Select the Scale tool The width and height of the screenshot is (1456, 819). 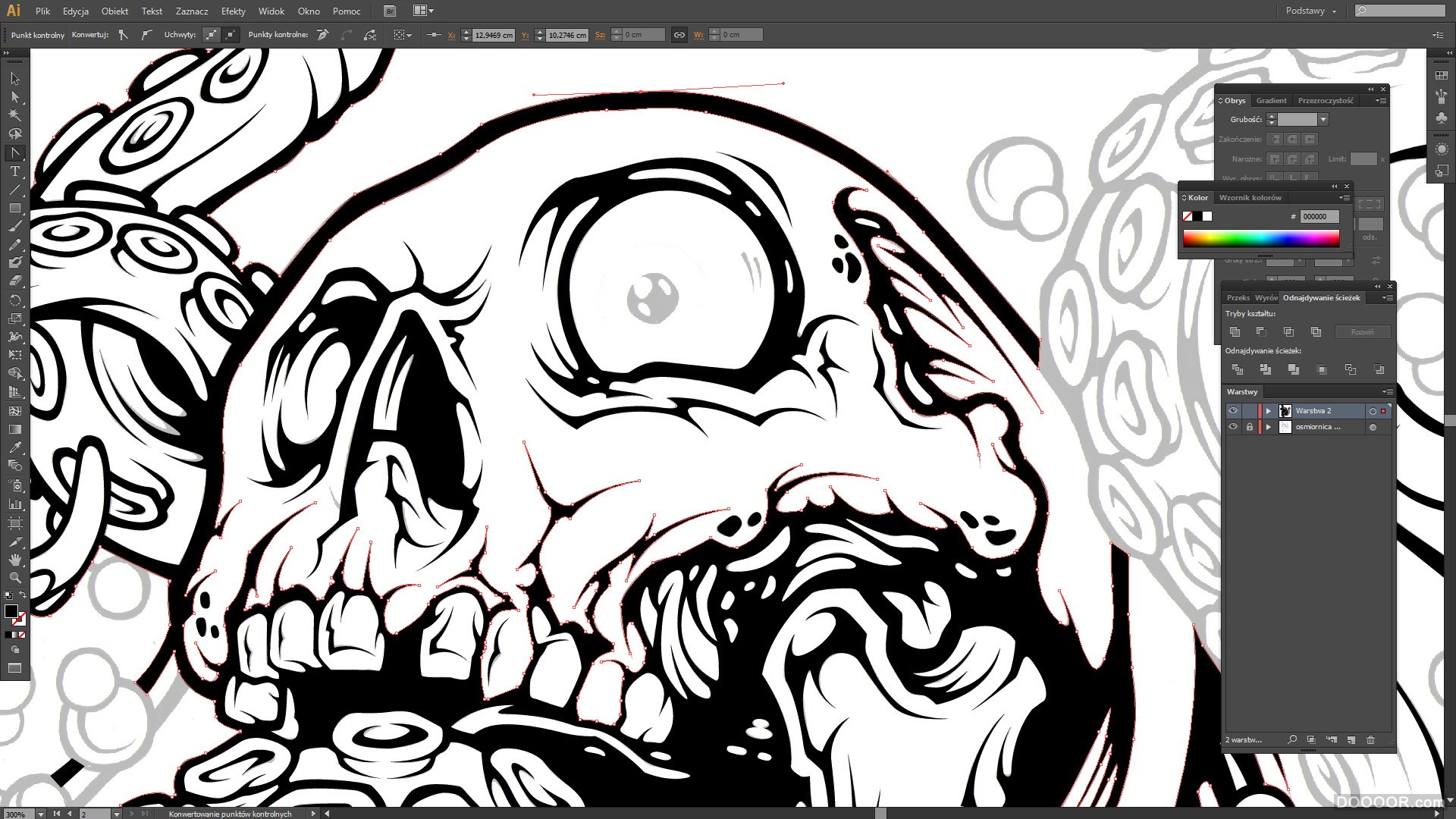pyautogui.click(x=14, y=318)
